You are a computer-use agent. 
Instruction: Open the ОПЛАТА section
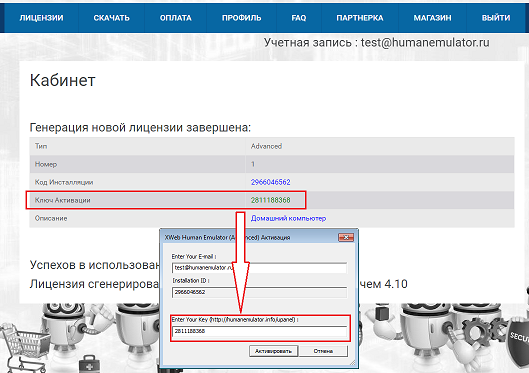pos(175,18)
